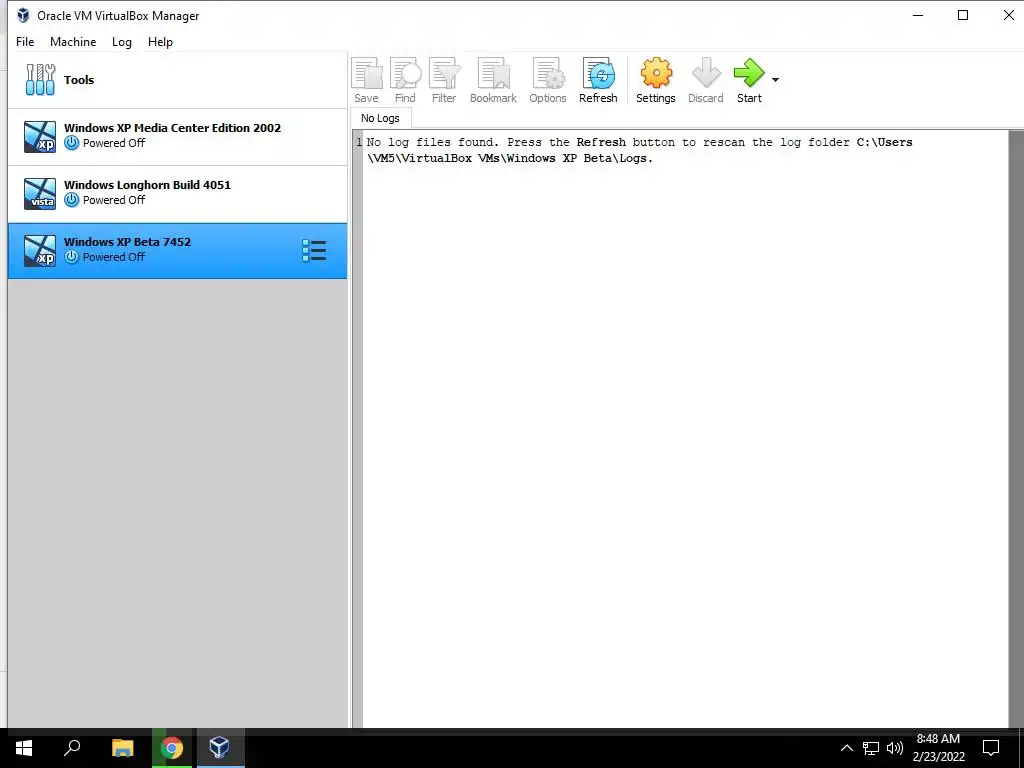Viewport: 1024px width, 768px height.
Task: Refresh the log folder
Action: tap(598, 80)
